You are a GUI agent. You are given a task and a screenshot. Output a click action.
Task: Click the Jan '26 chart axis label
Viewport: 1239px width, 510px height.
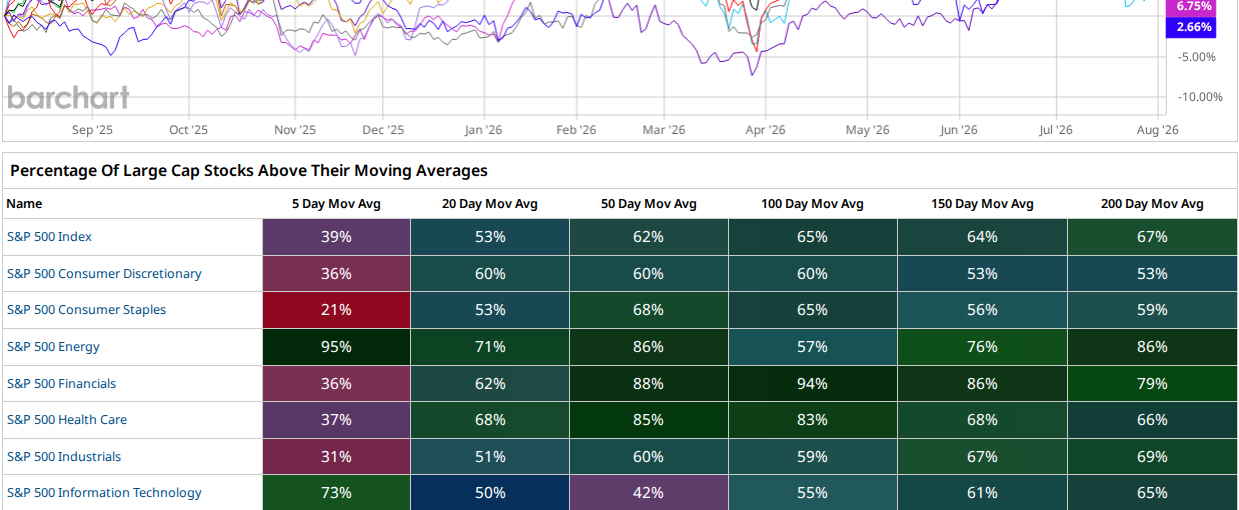(x=483, y=130)
